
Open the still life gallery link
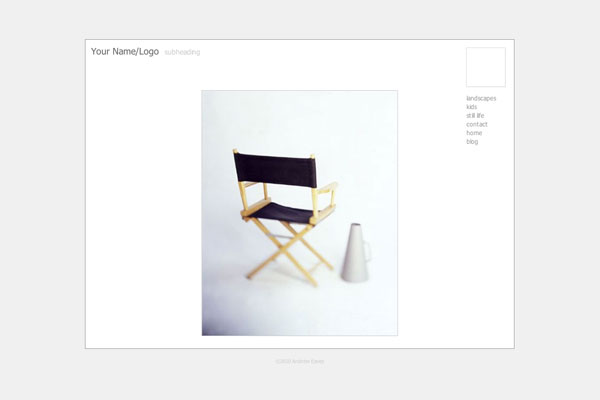tap(475, 116)
